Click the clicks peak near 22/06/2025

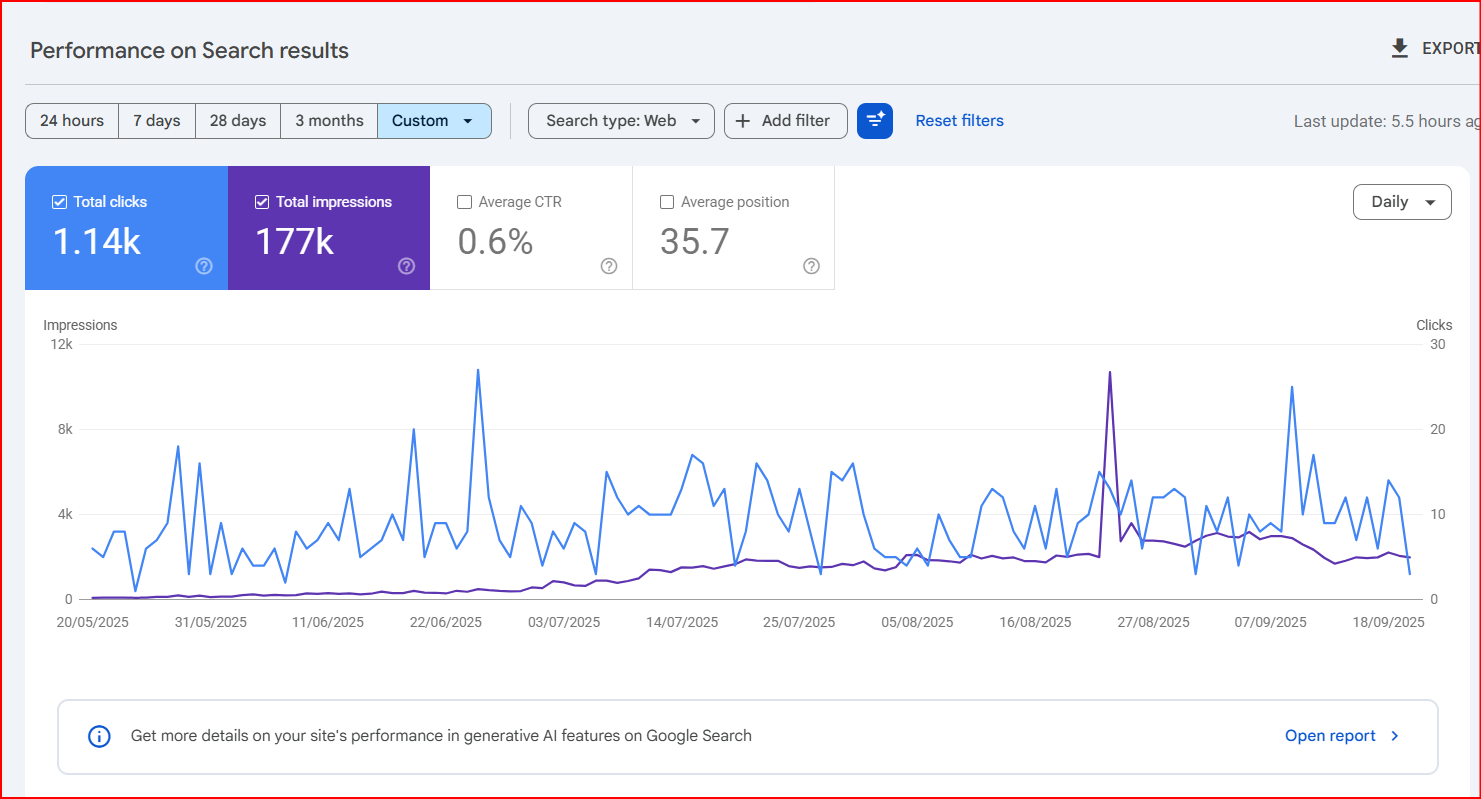[x=478, y=370]
